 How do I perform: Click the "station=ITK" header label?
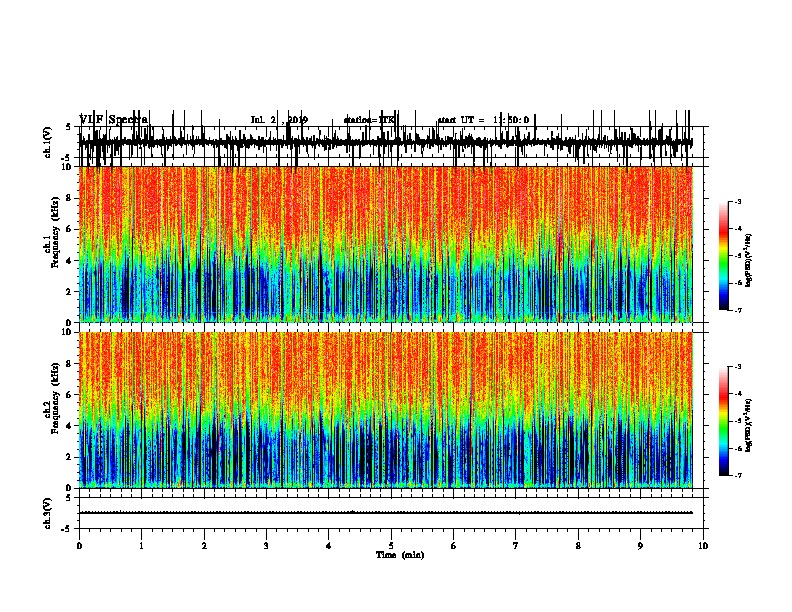(369, 120)
